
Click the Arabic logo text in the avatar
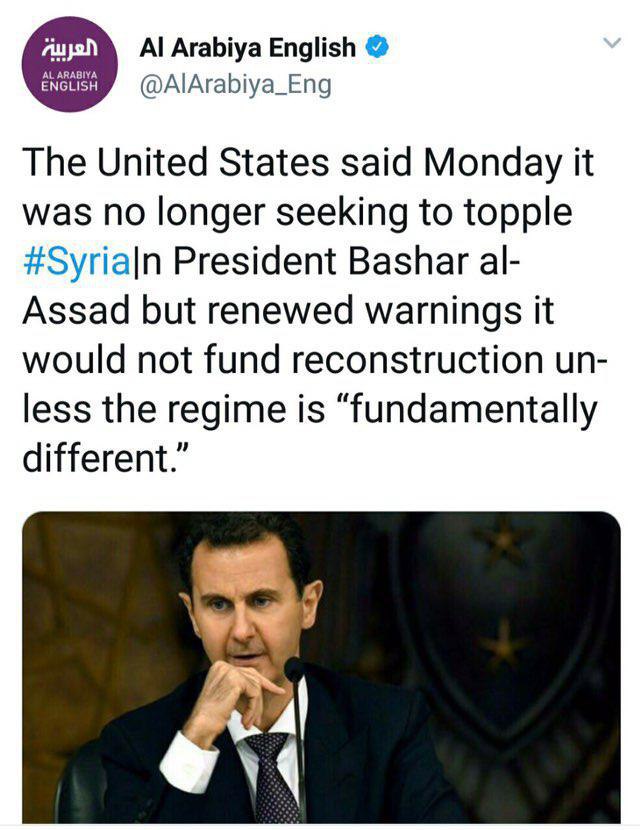click(x=69, y=48)
